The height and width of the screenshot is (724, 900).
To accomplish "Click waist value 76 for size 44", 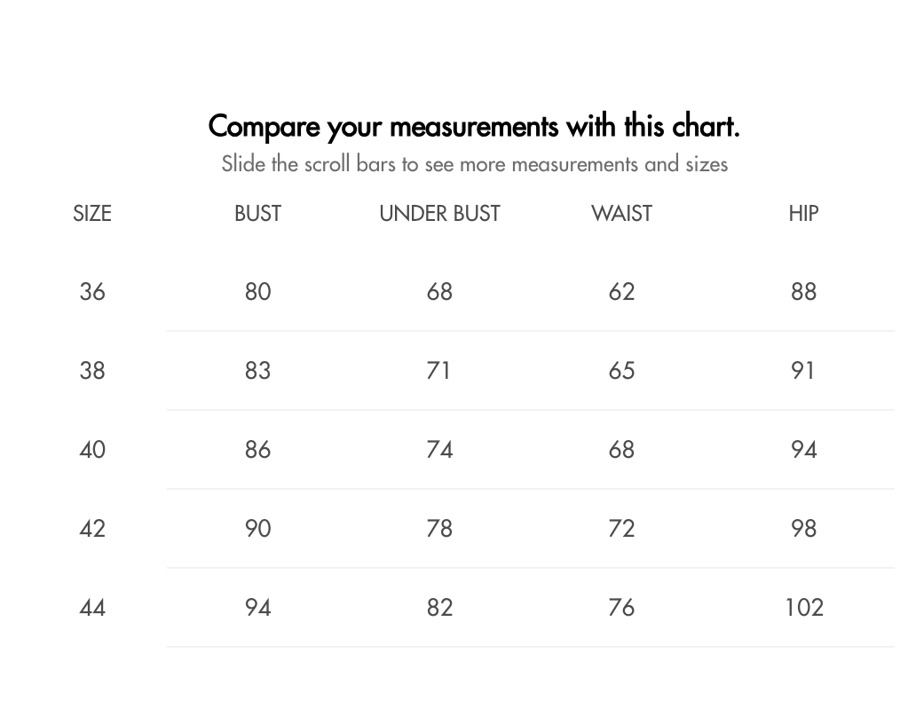I will pos(622,607).
